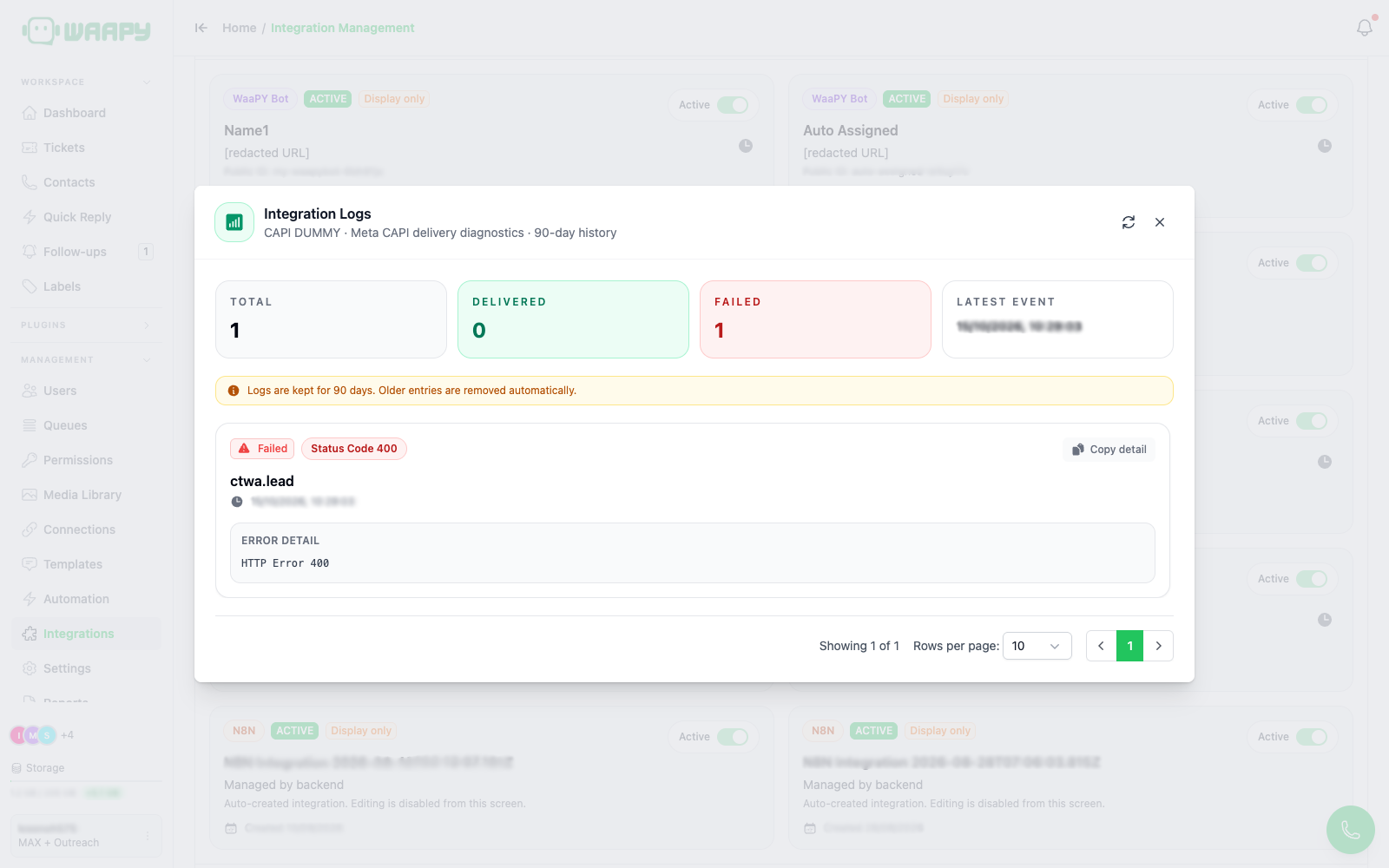Click the Integration Logs chart icon
1389x868 pixels.
coord(234,222)
